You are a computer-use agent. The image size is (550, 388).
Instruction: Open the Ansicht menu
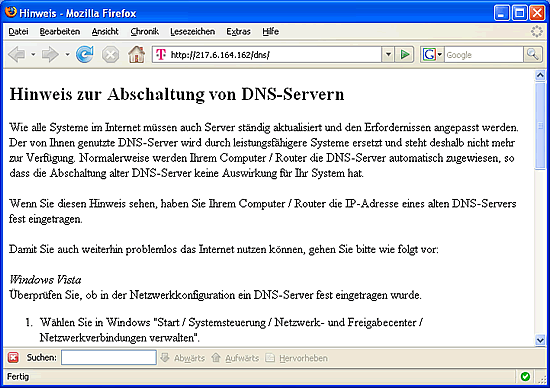(105, 32)
